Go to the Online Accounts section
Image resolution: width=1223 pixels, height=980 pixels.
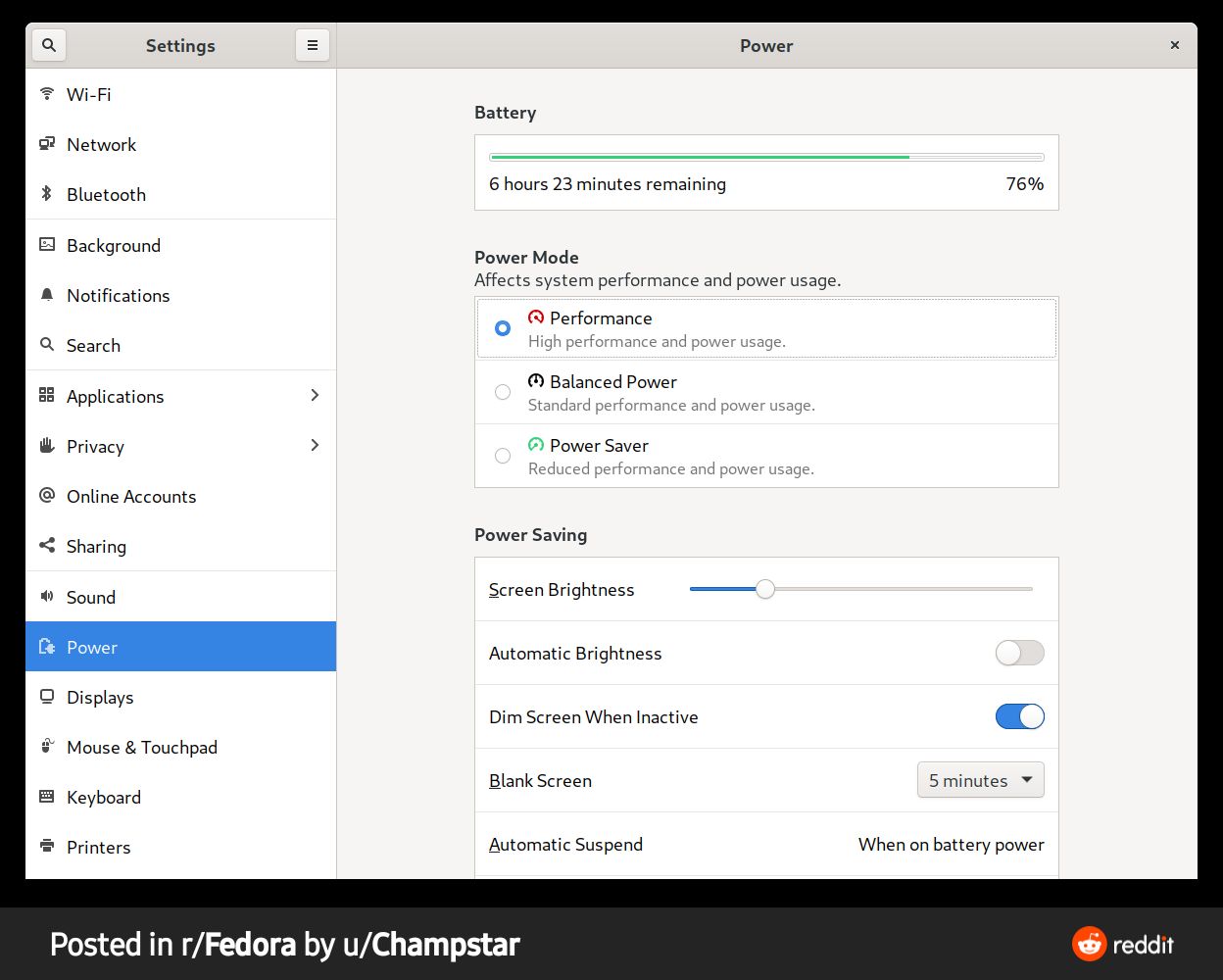coord(130,496)
